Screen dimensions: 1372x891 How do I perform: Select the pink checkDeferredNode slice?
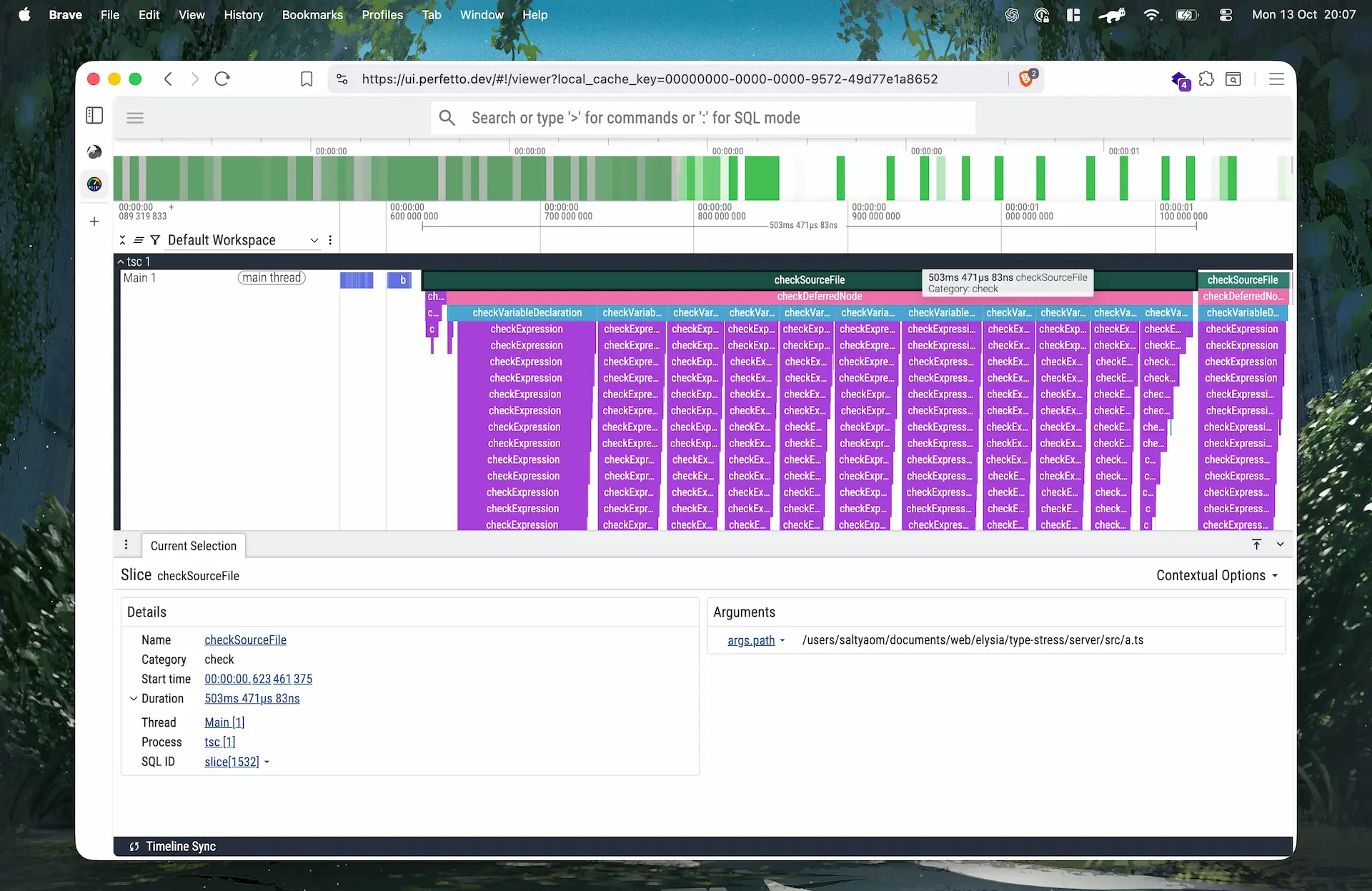click(819, 296)
